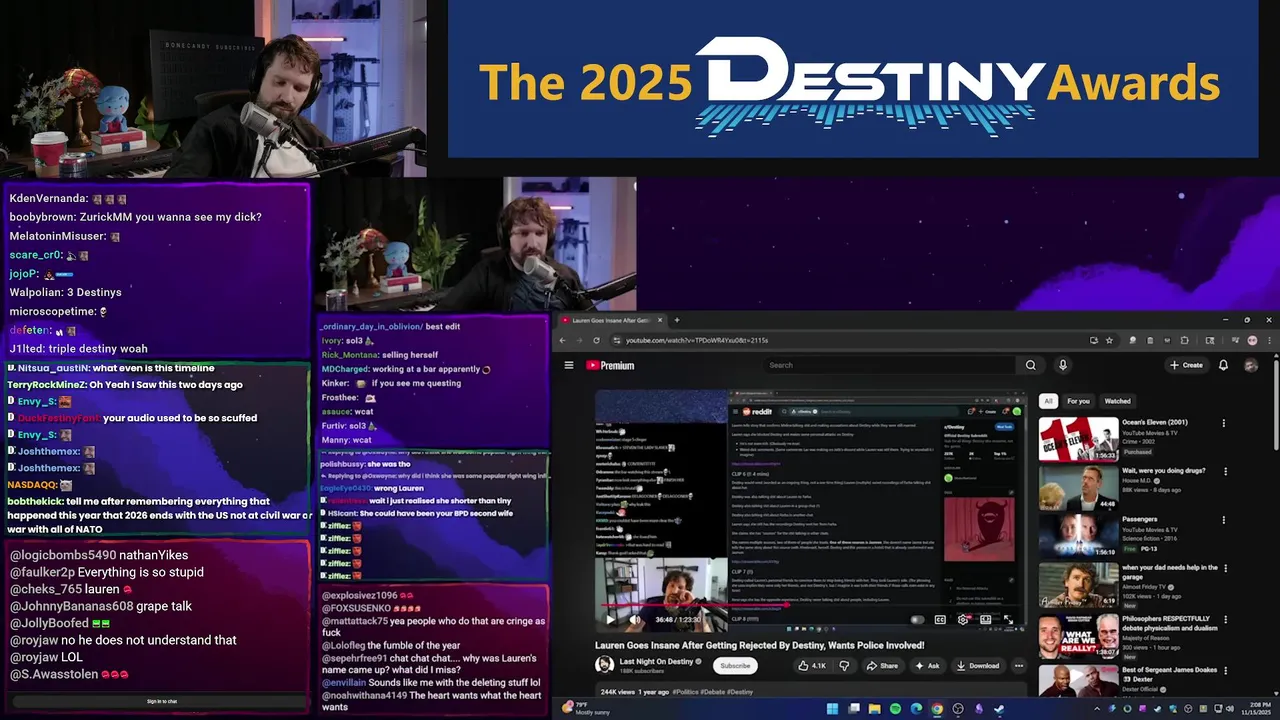Download the video with the Download button
This screenshot has height=720, width=1280.
pyautogui.click(x=978, y=666)
